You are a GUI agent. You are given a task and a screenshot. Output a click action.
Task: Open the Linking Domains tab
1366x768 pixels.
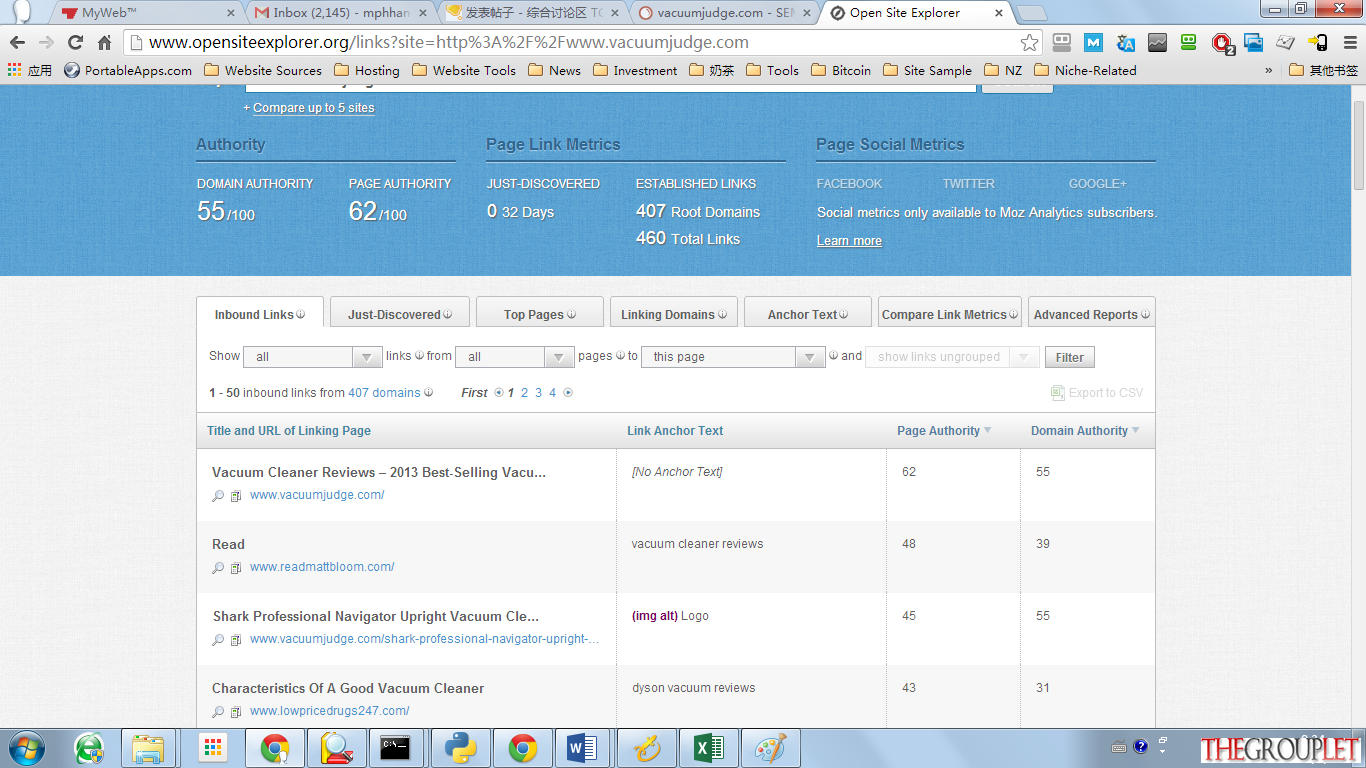click(x=674, y=313)
